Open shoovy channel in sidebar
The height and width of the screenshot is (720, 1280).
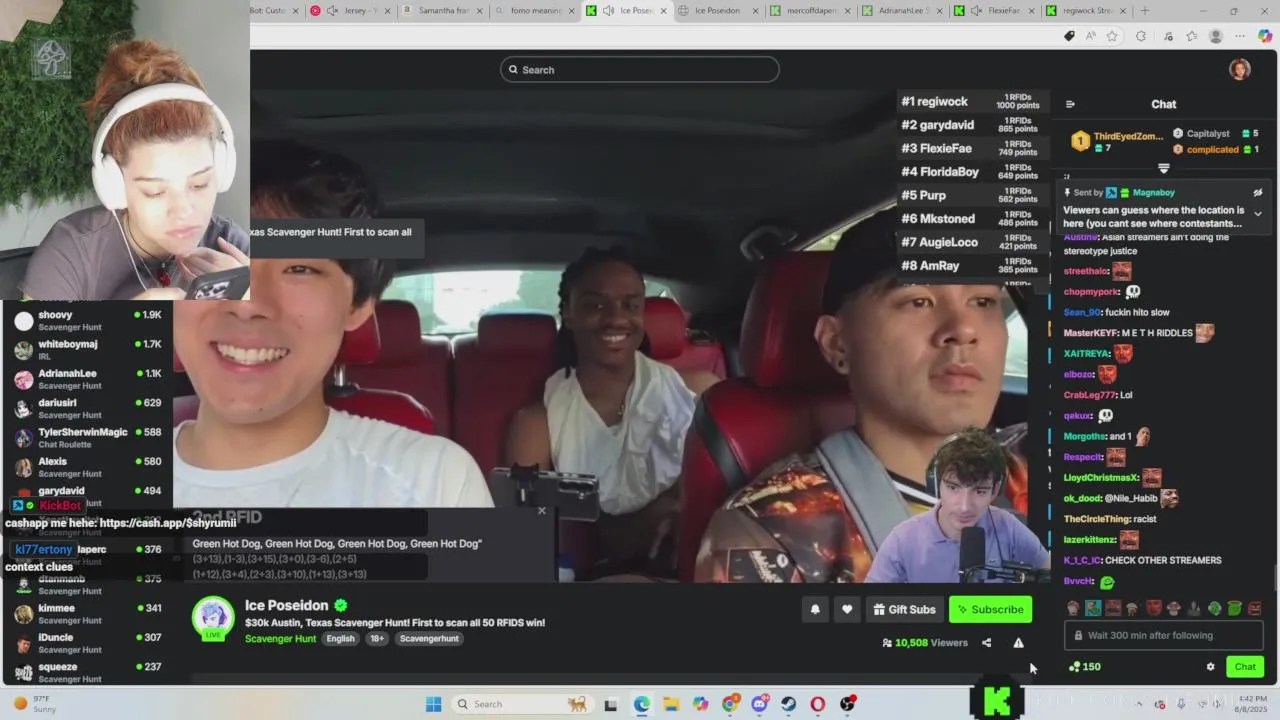tap(87, 320)
